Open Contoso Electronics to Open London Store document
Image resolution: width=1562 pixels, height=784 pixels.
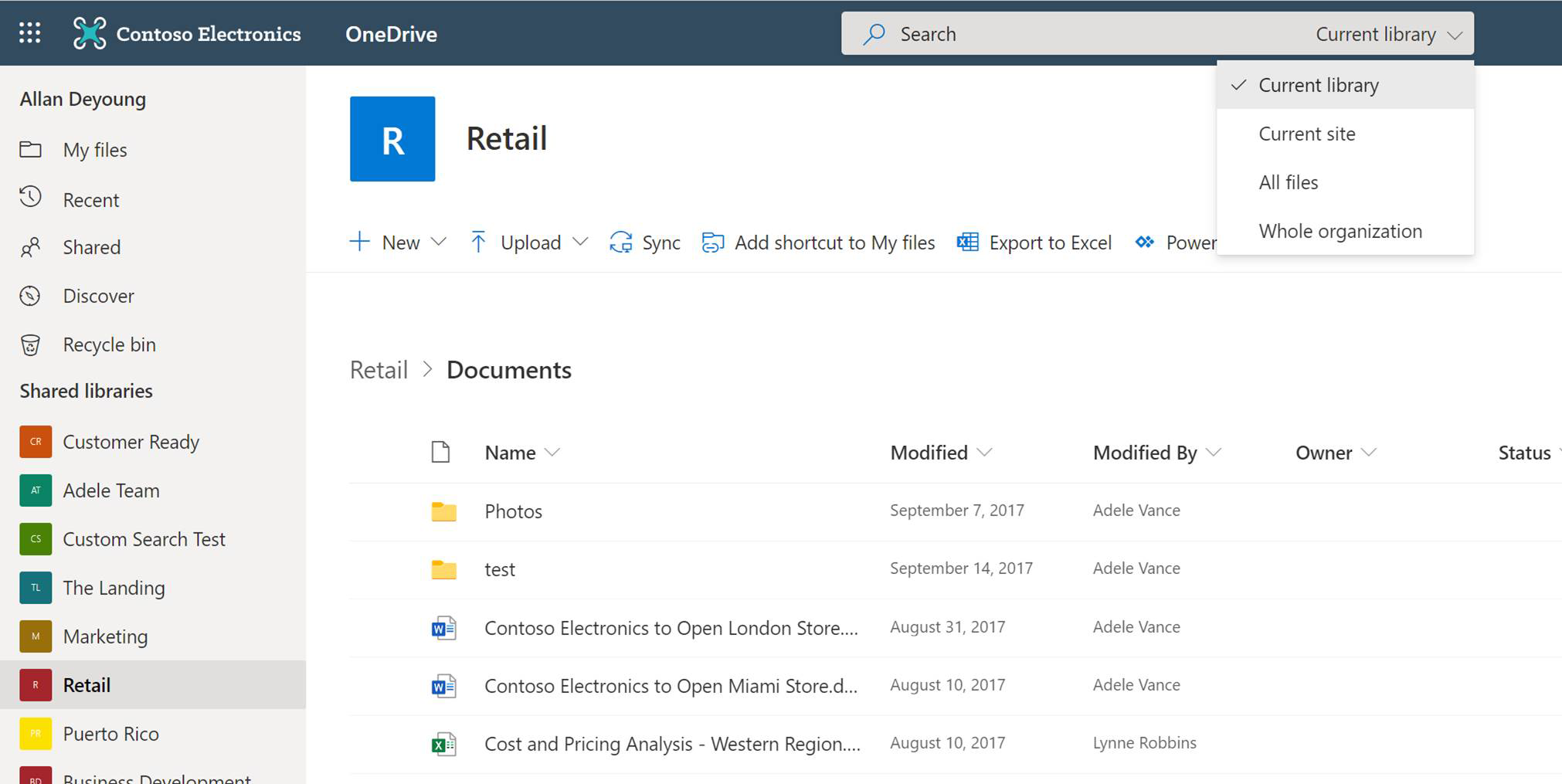(x=671, y=628)
